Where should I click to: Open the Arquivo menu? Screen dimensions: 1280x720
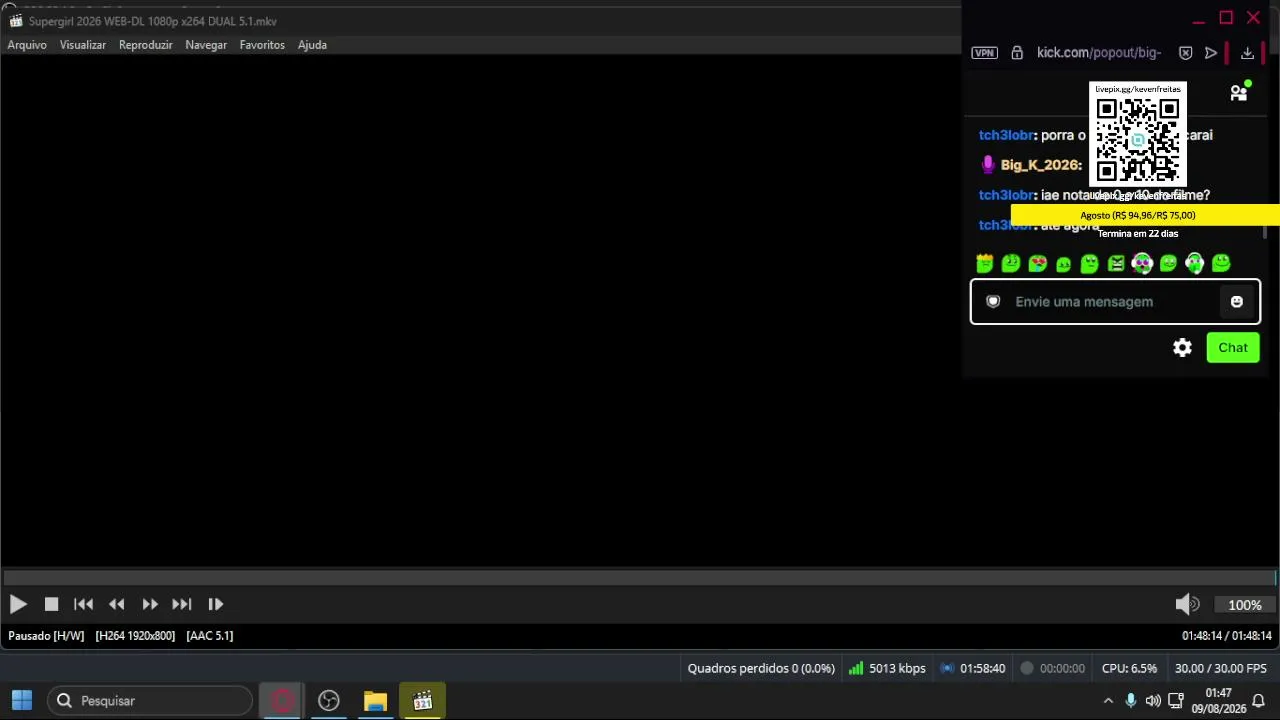[x=27, y=45]
